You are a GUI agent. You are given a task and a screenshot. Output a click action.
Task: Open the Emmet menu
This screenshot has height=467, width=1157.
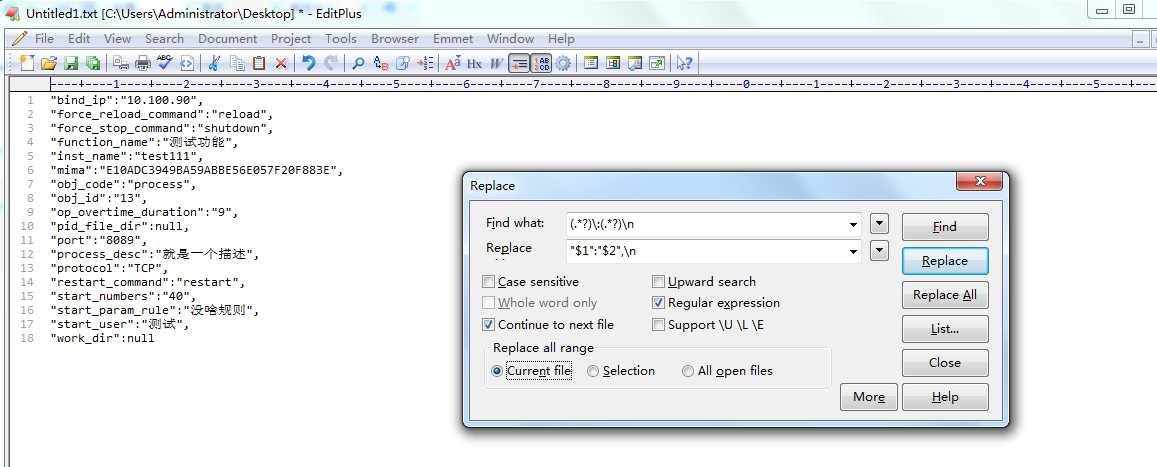pyautogui.click(x=453, y=38)
